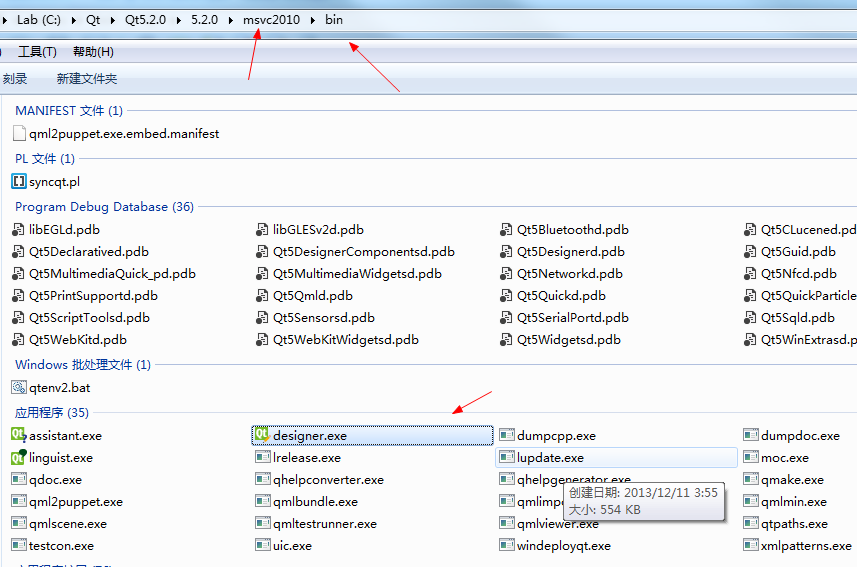Click the xmlpatterns.exe application icon
The height and width of the screenshot is (567, 857).
click(x=750, y=545)
